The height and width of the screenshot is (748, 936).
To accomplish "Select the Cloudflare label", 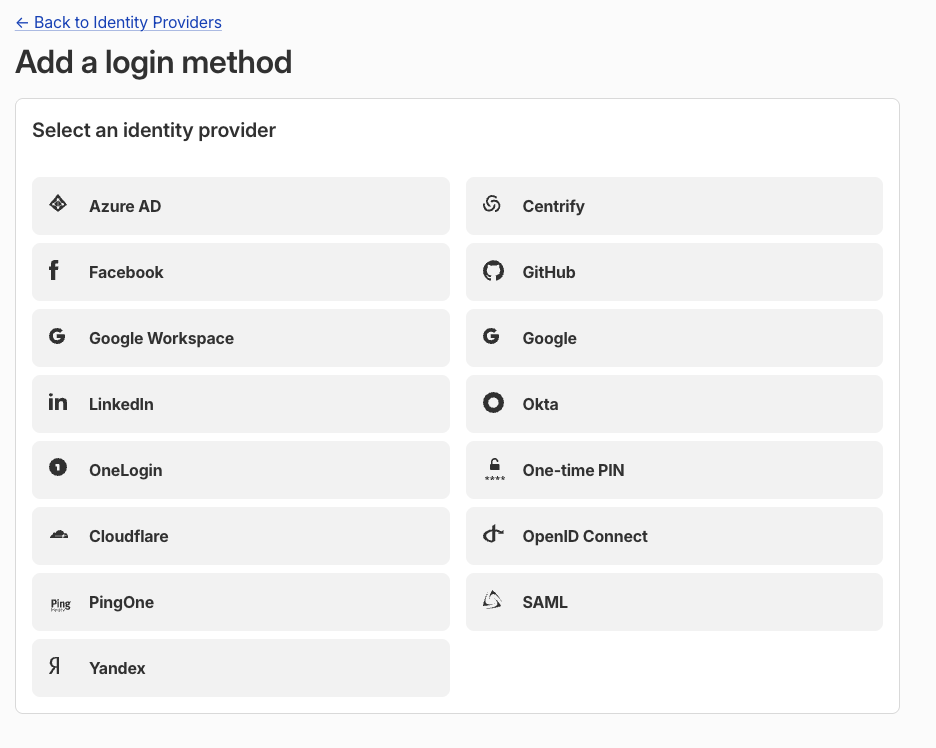I will coord(128,536).
